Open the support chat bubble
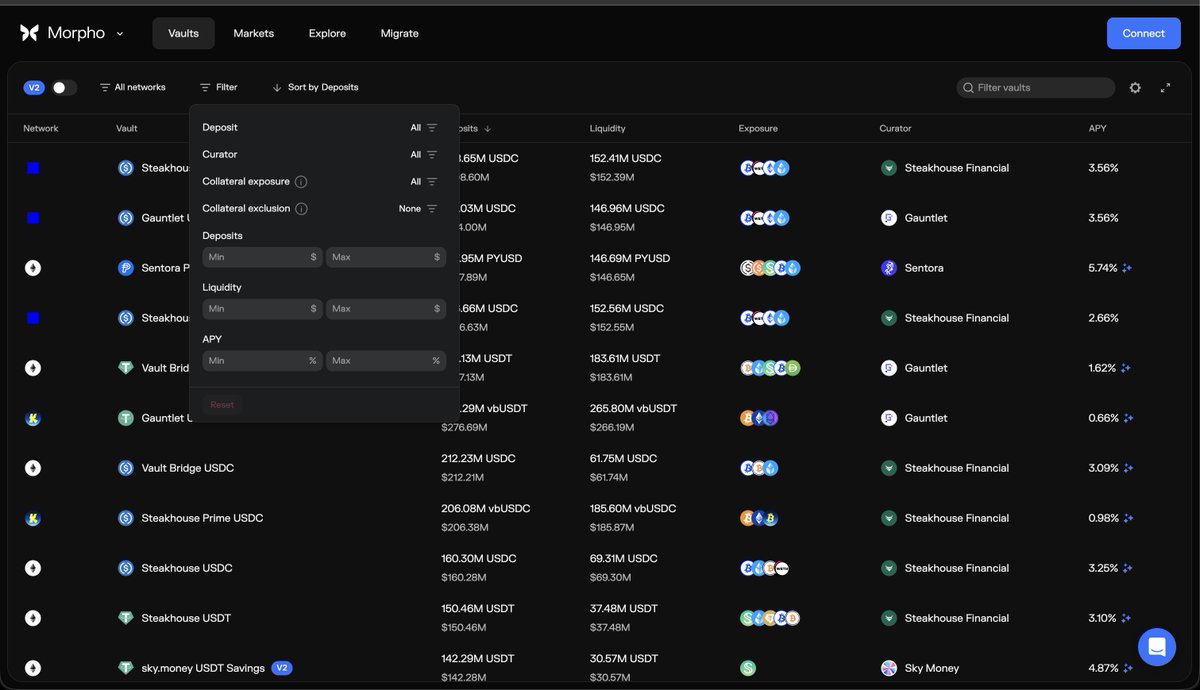Screen dimensions: 1200x690 click(x=1156, y=647)
